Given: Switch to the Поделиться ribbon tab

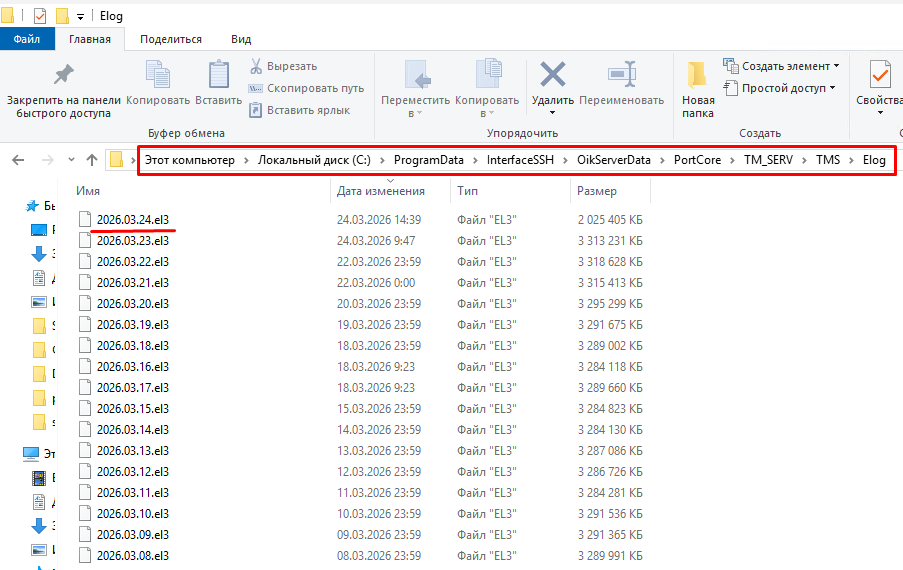Looking at the screenshot, I should point(171,39).
